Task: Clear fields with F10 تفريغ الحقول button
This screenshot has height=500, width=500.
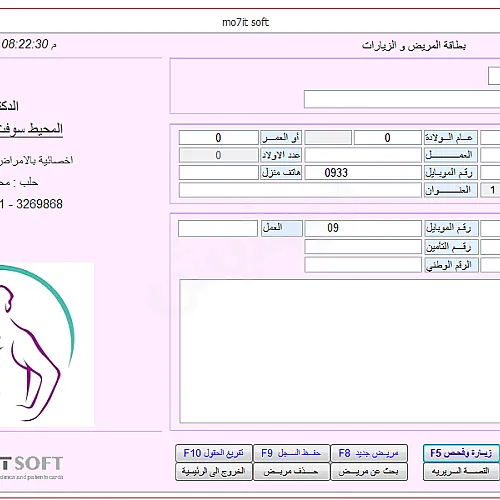Action: pyautogui.click(x=214, y=453)
